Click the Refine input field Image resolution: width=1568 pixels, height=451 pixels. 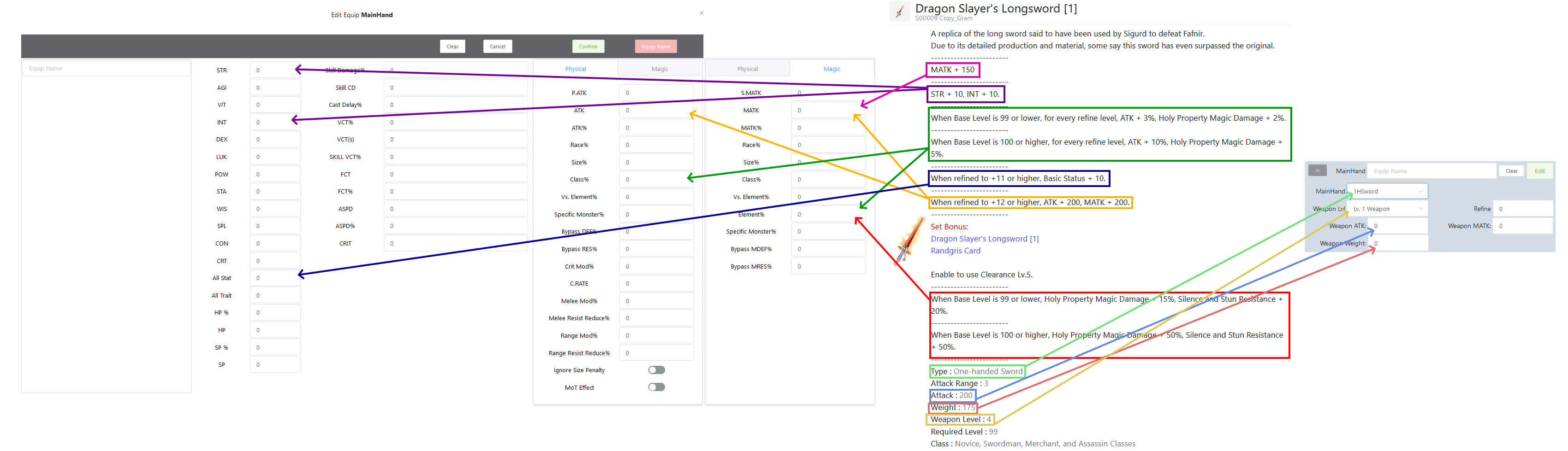[1522, 209]
